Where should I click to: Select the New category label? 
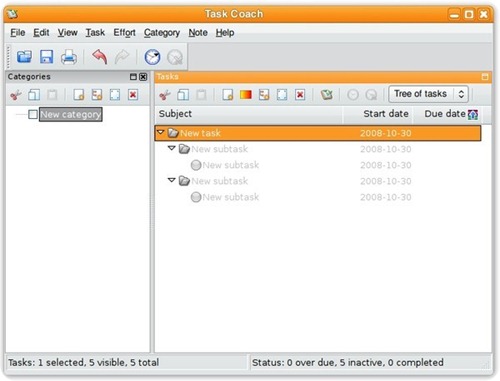tap(70, 114)
